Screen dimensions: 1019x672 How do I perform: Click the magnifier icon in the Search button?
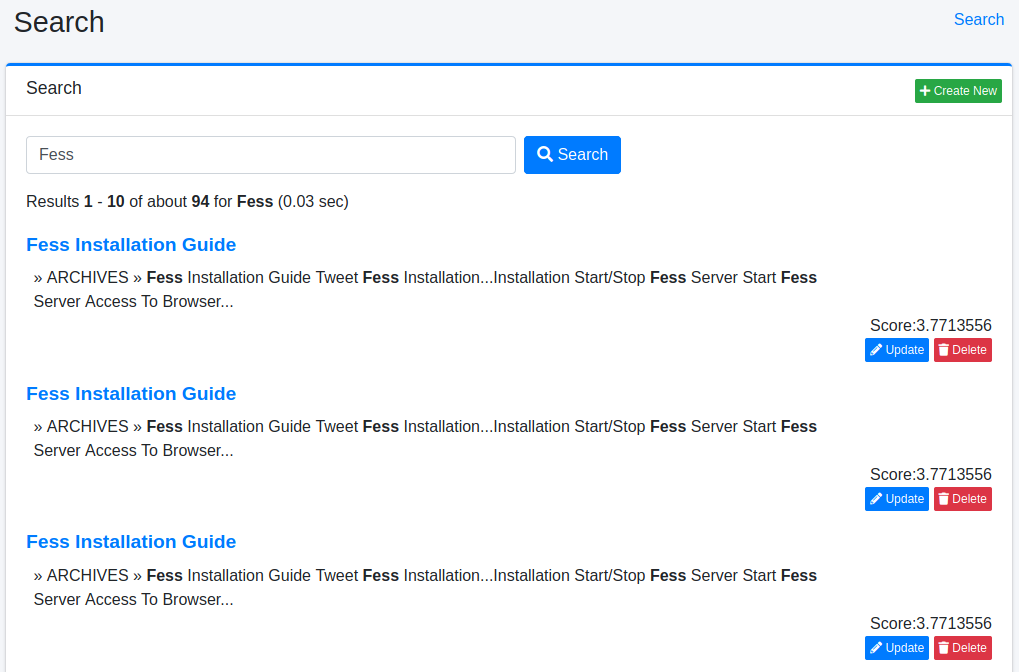click(x=545, y=154)
